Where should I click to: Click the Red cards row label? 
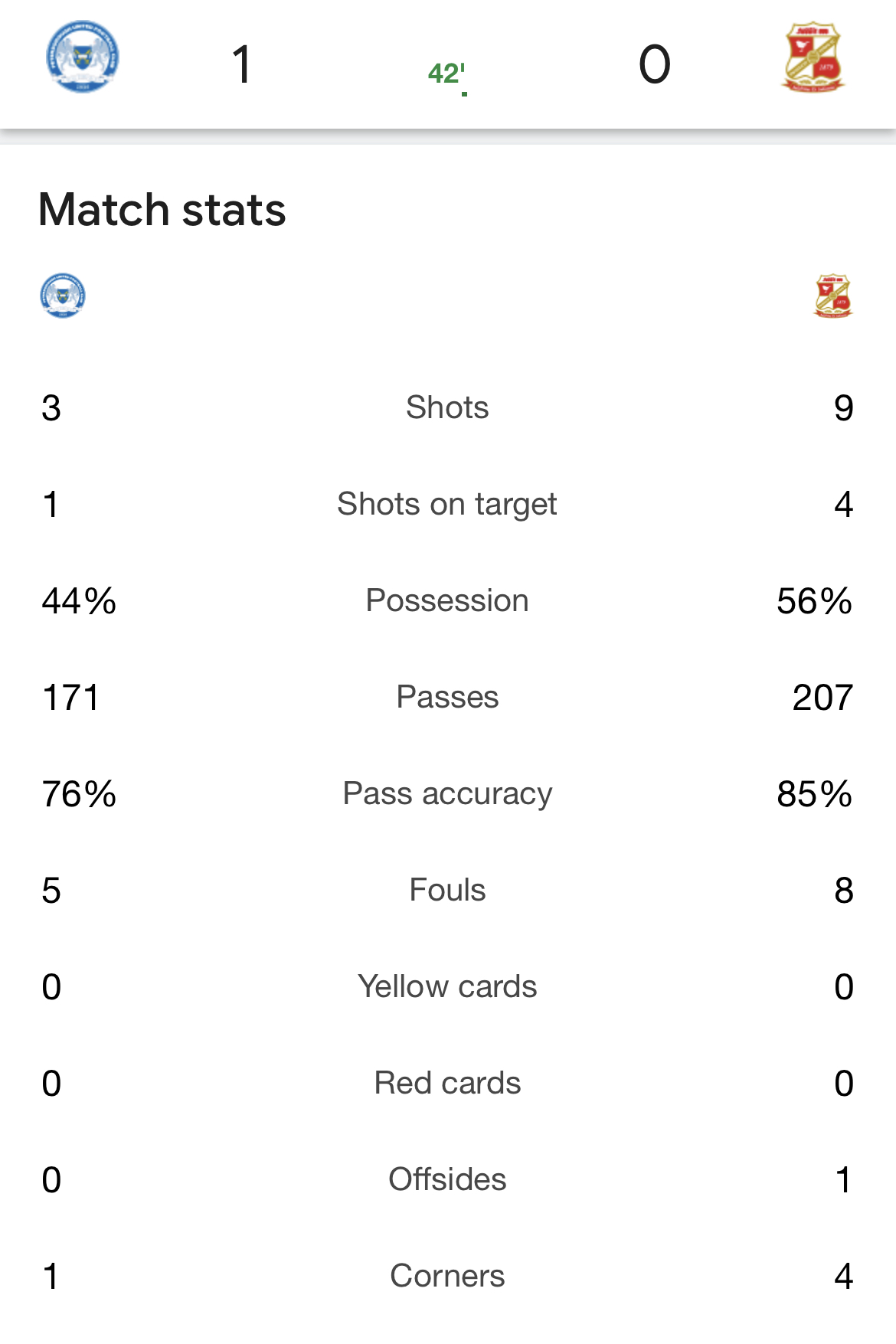tap(447, 1083)
